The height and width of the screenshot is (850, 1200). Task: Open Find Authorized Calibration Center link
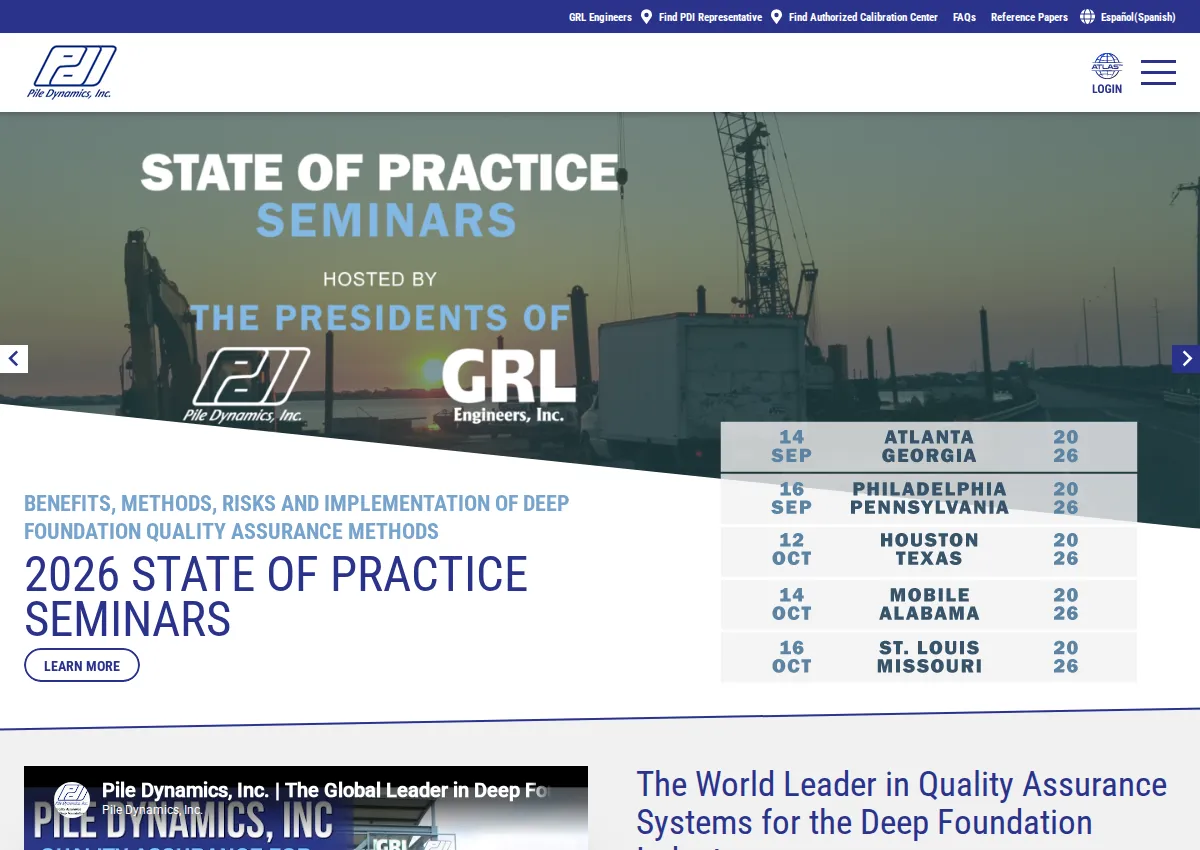863,17
